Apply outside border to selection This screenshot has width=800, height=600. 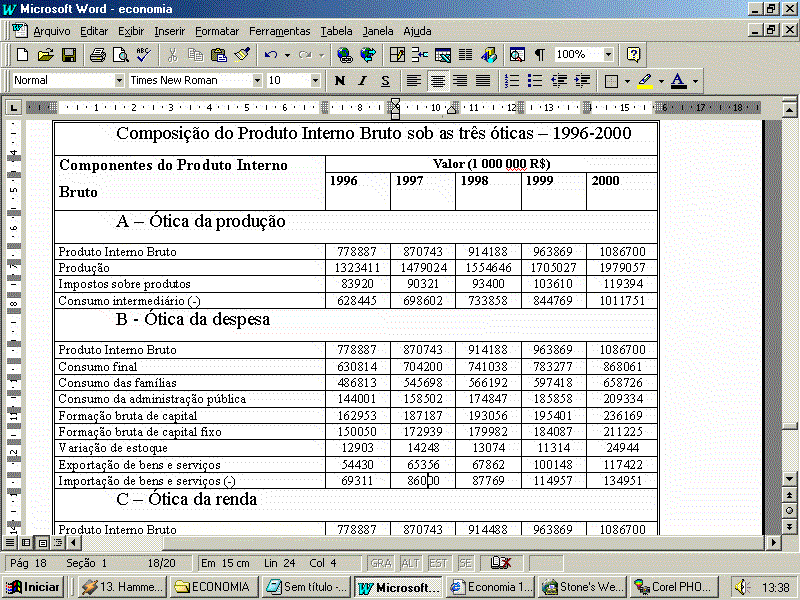(611, 81)
